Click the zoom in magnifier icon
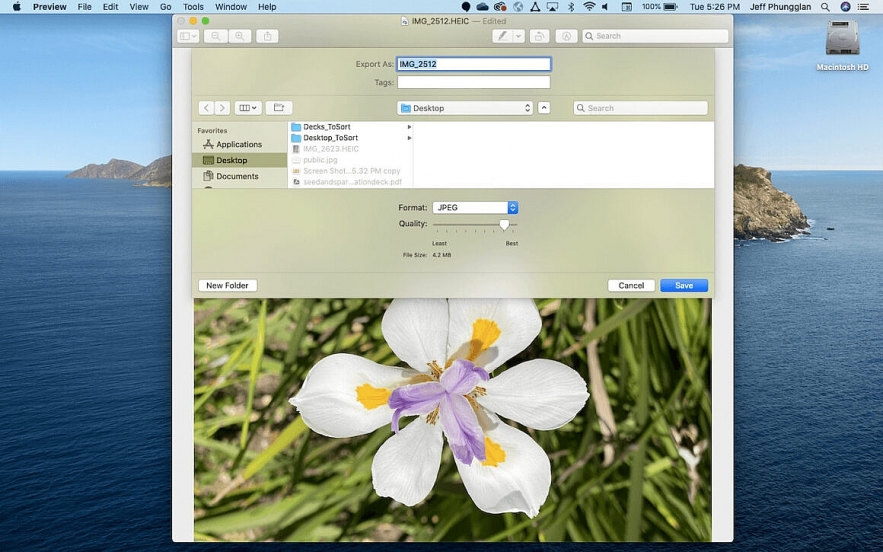This screenshot has width=883, height=552. 240,36
